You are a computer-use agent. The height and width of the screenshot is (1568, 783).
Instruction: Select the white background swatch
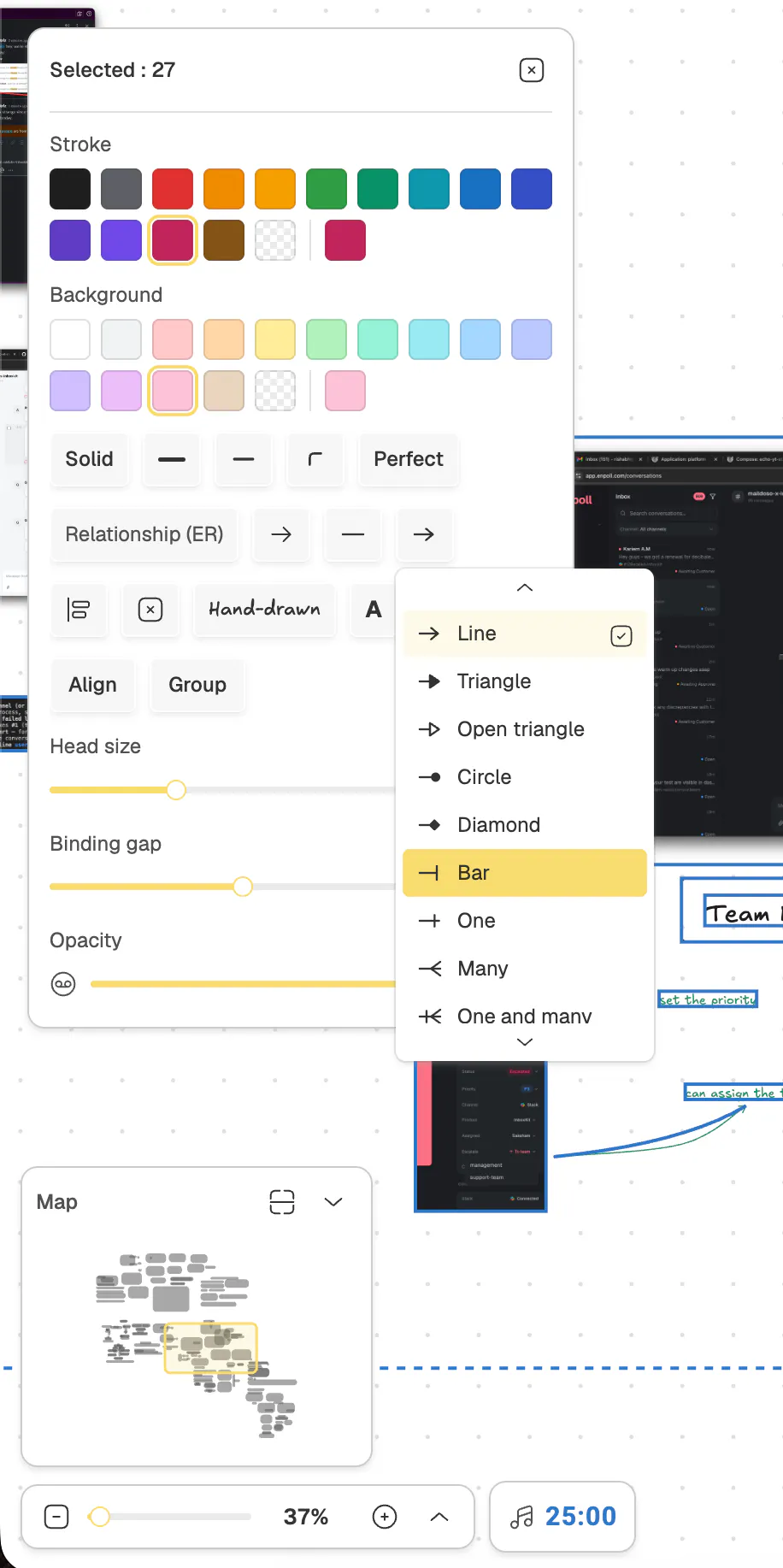click(x=70, y=339)
